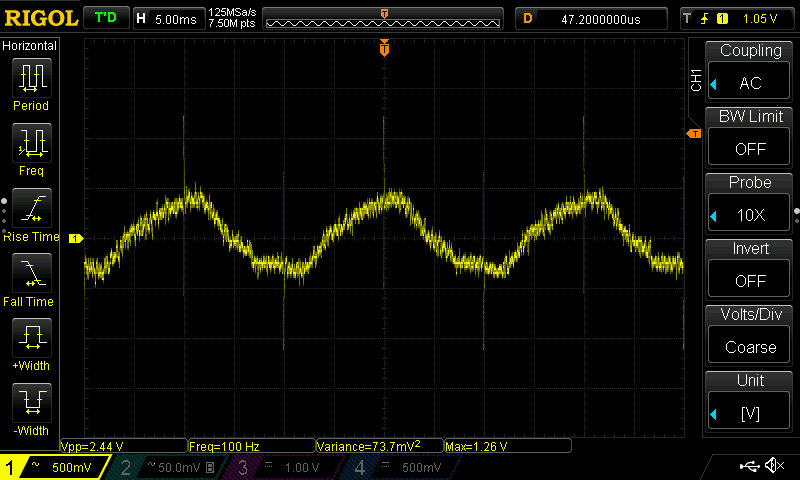Select the Freq measurement icon
Image resolution: width=800 pixels, height=480 pixels.
coord(31,144)
